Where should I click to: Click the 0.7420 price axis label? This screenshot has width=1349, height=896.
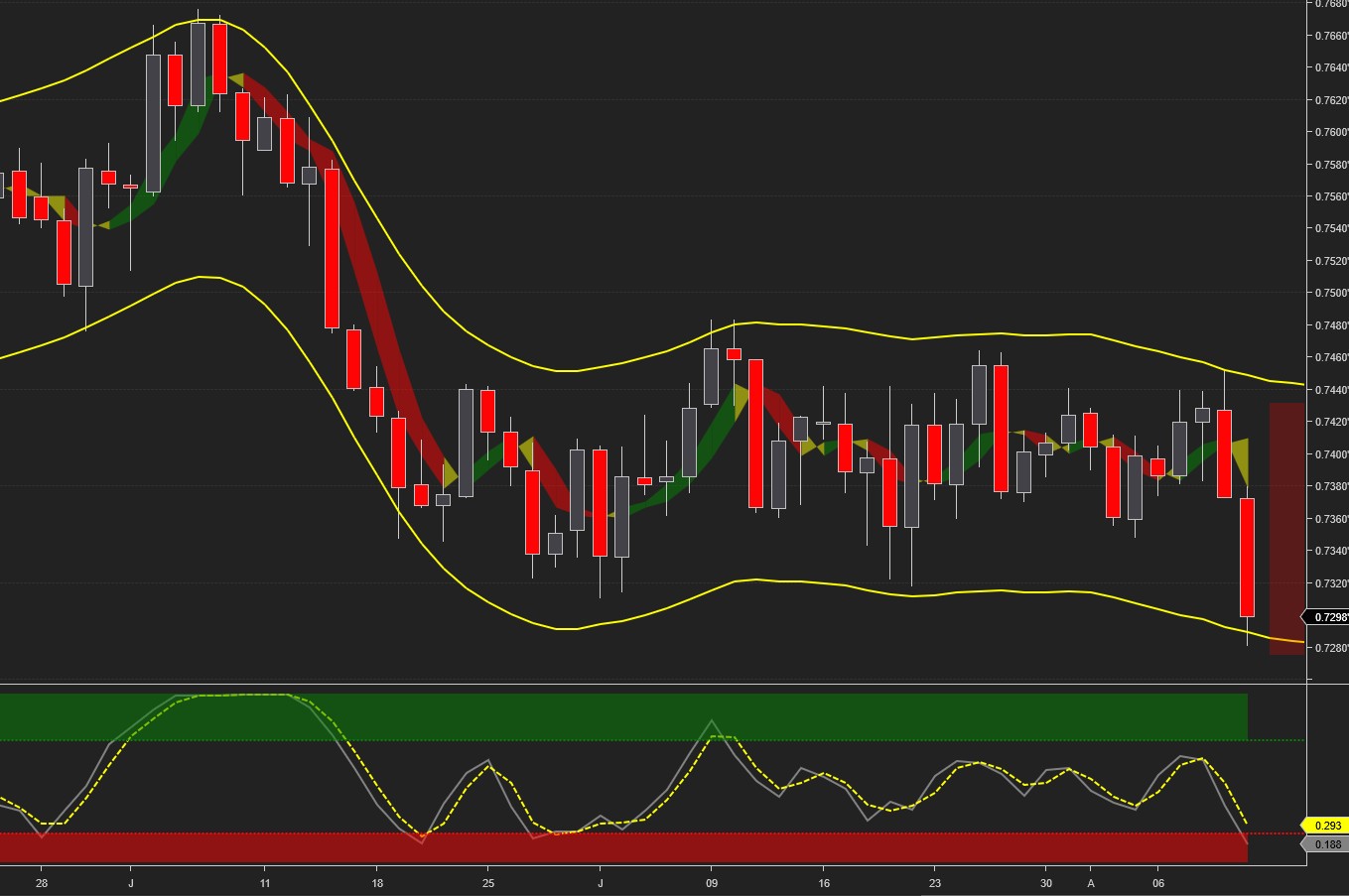click(x=1331, y=422)
